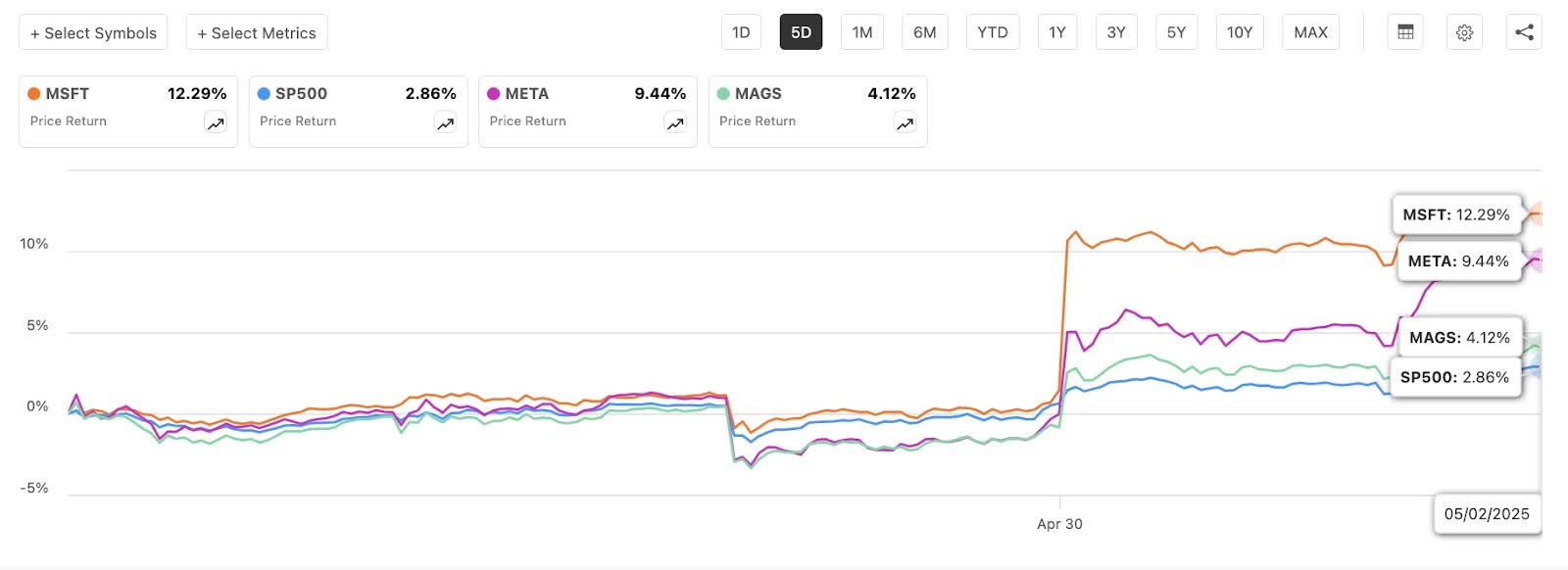Viewport: 1568px width, 570px height.
Task: Select the YTD time range
Action: tap(993, 32)
